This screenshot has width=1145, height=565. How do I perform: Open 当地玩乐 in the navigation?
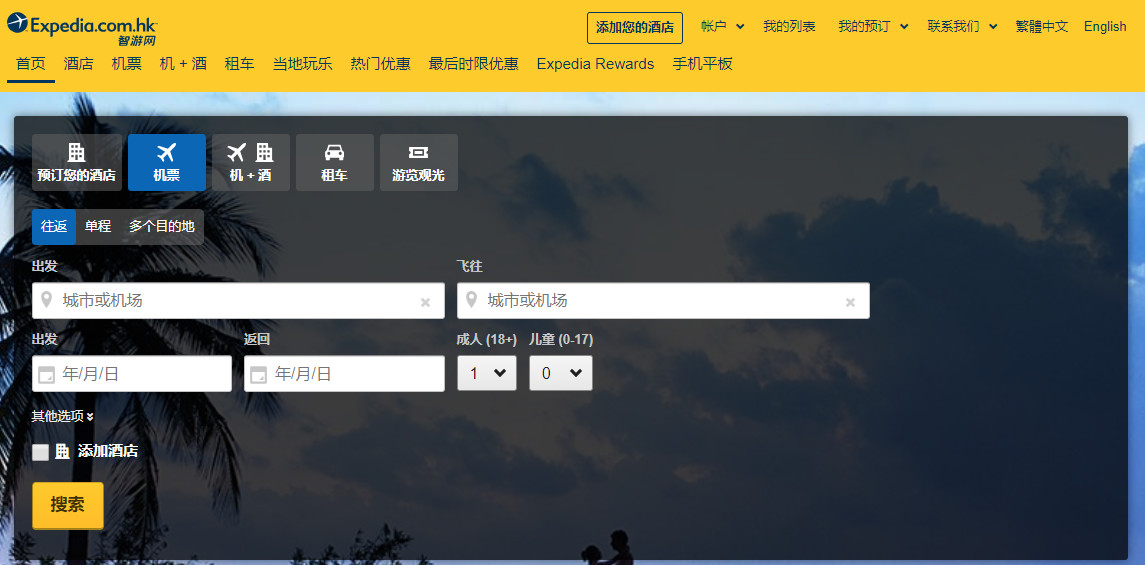pos(302,64)
